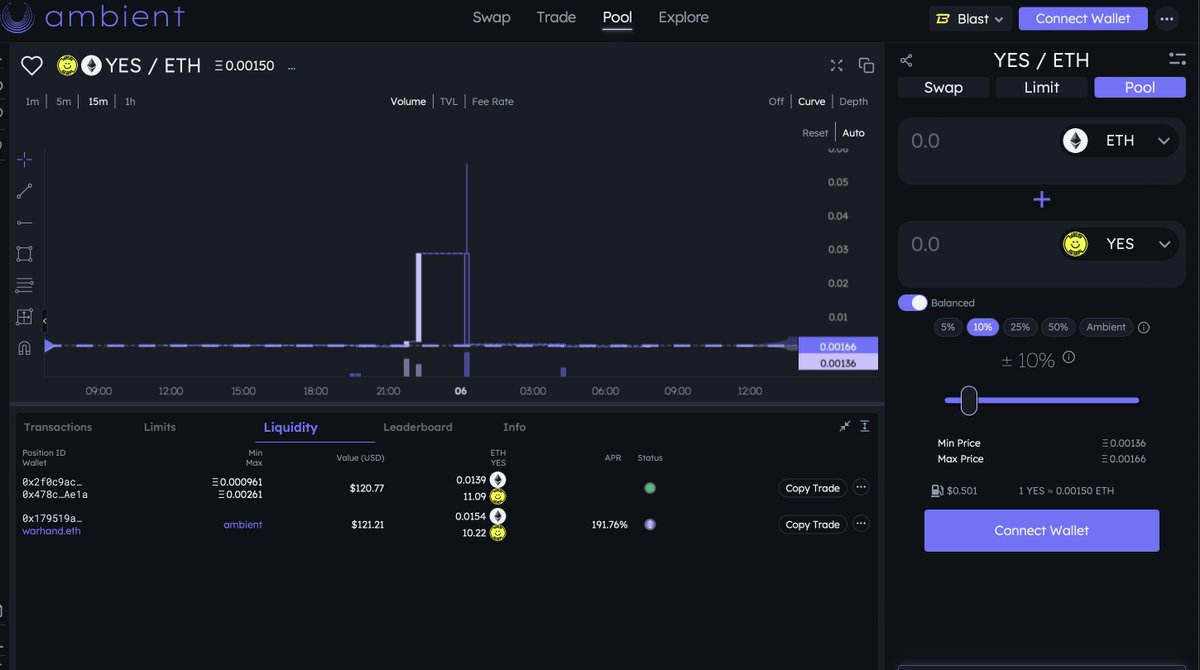1200x670 pixels.
Task: Open transaction settings icon
Action: click(1177, 59)
